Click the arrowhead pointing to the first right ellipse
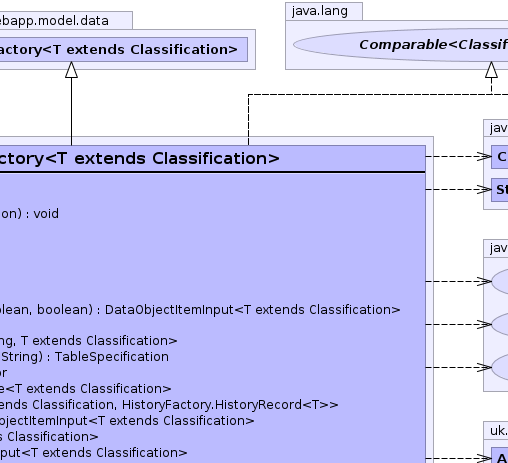Viewport: 508px width, 463px height. coord(484,281)
